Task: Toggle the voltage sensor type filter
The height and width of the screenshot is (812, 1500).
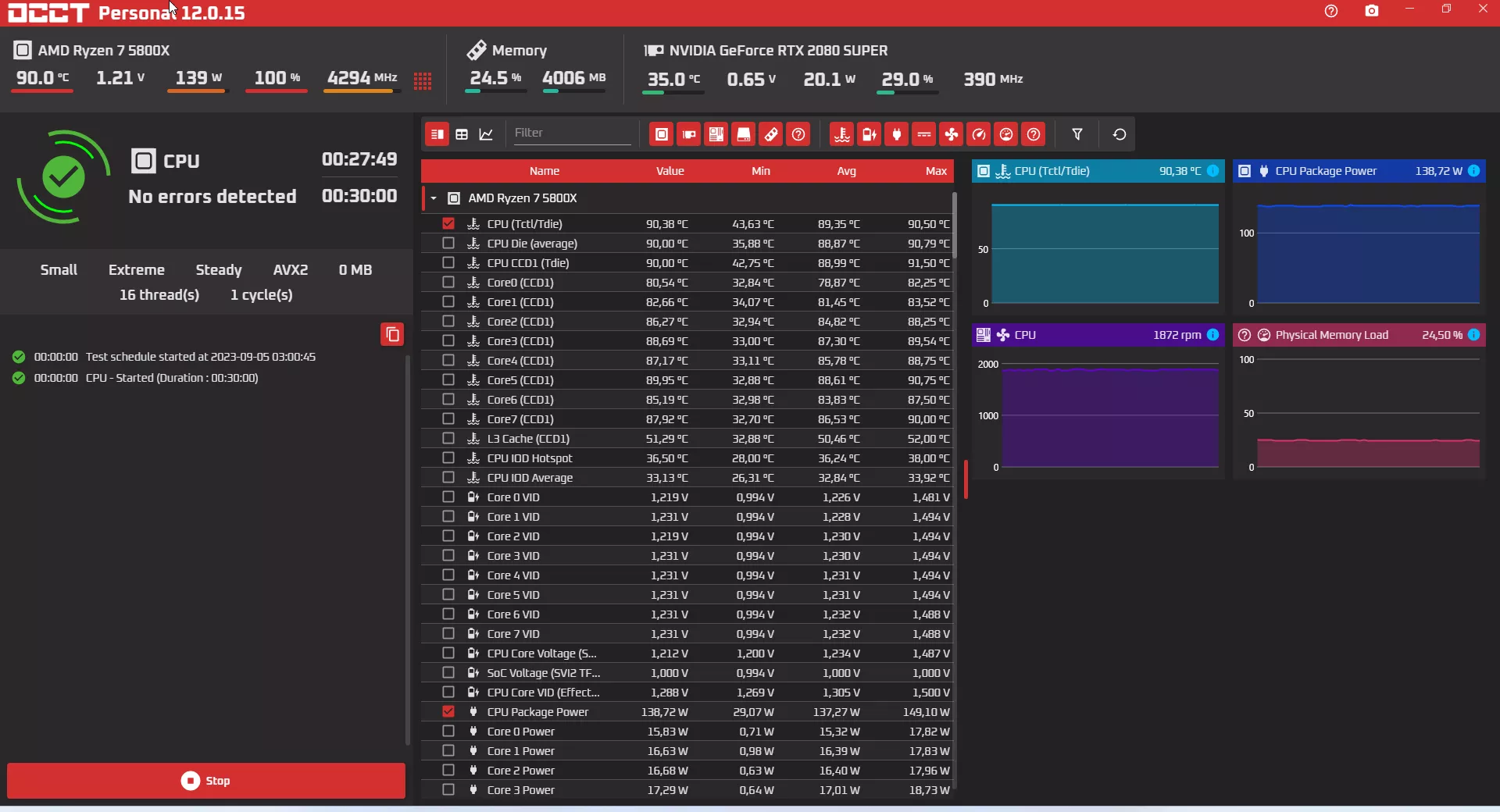Action: click(870, 134)
